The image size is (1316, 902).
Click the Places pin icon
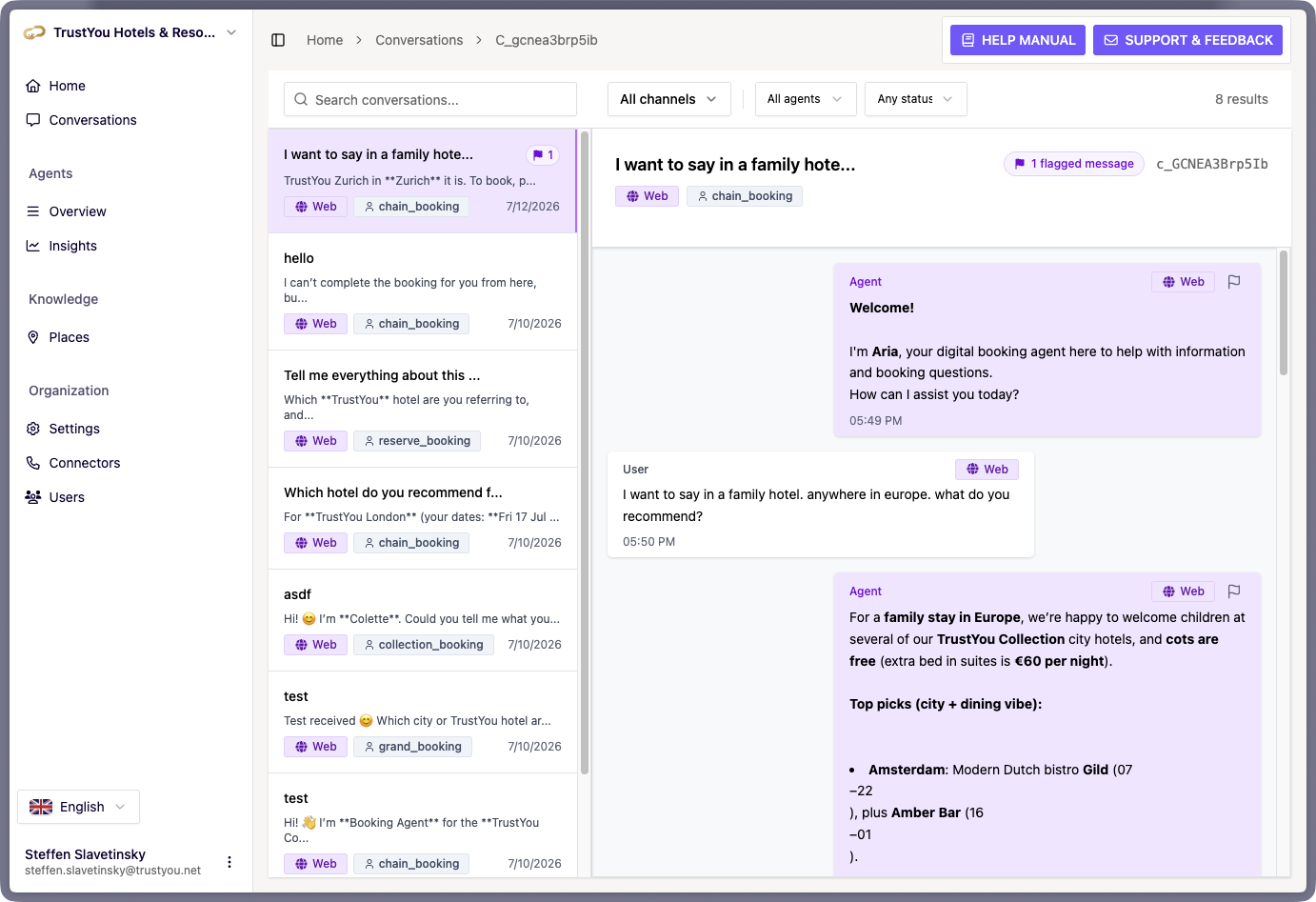(x=33, y=337)
